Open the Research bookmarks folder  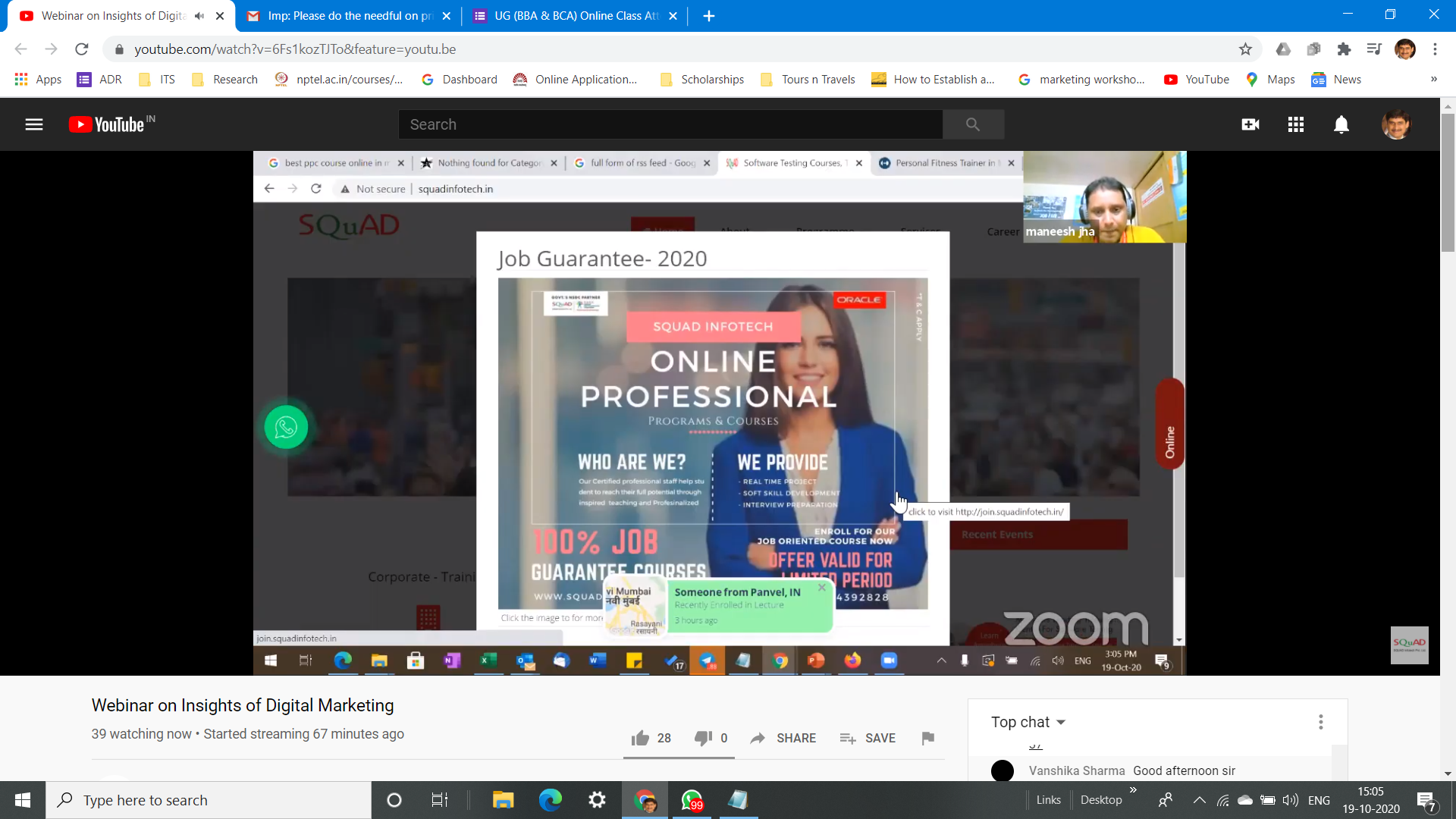225,79
